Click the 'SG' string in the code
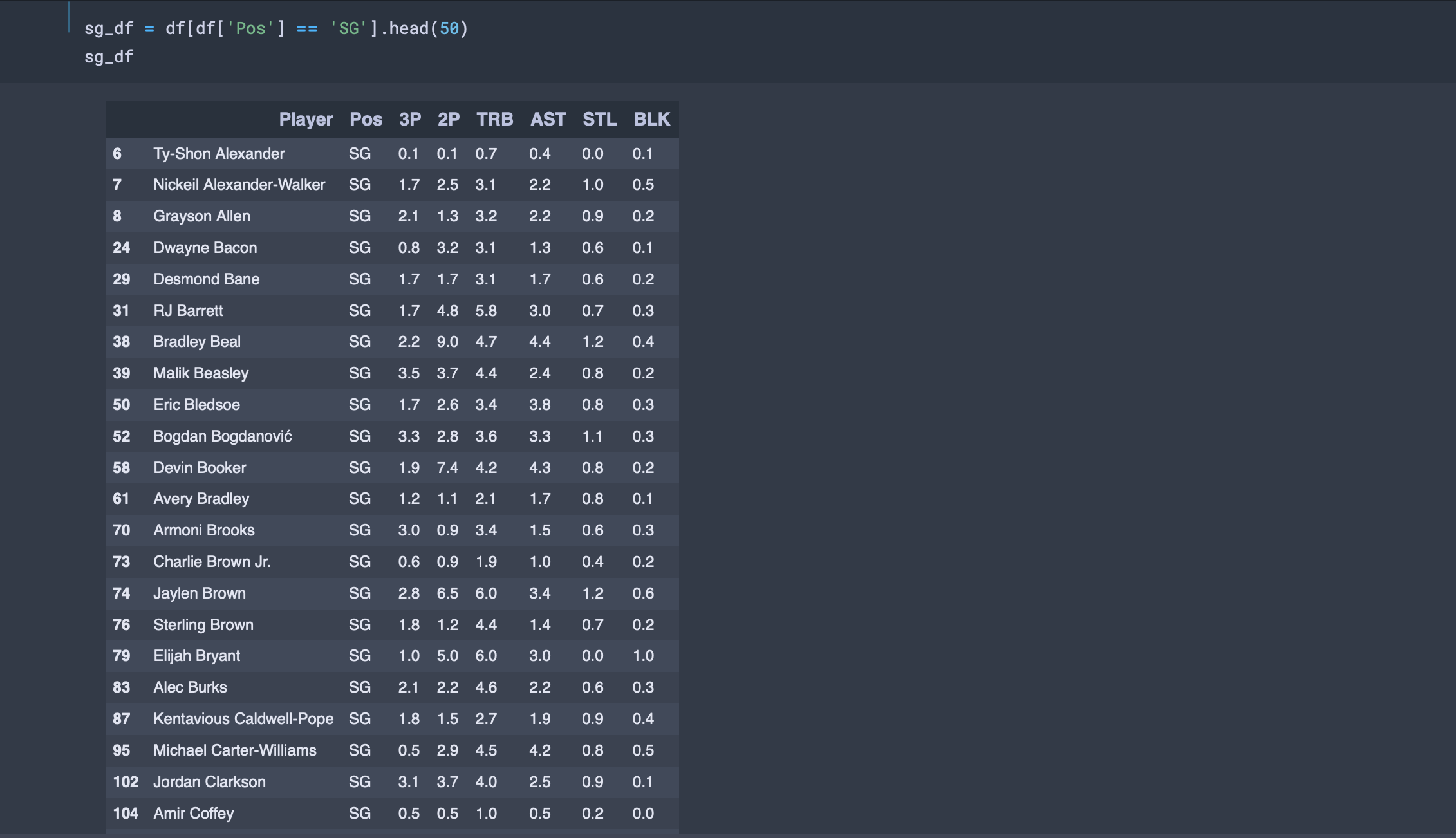The image size is (1456, 838). point(348,28)
